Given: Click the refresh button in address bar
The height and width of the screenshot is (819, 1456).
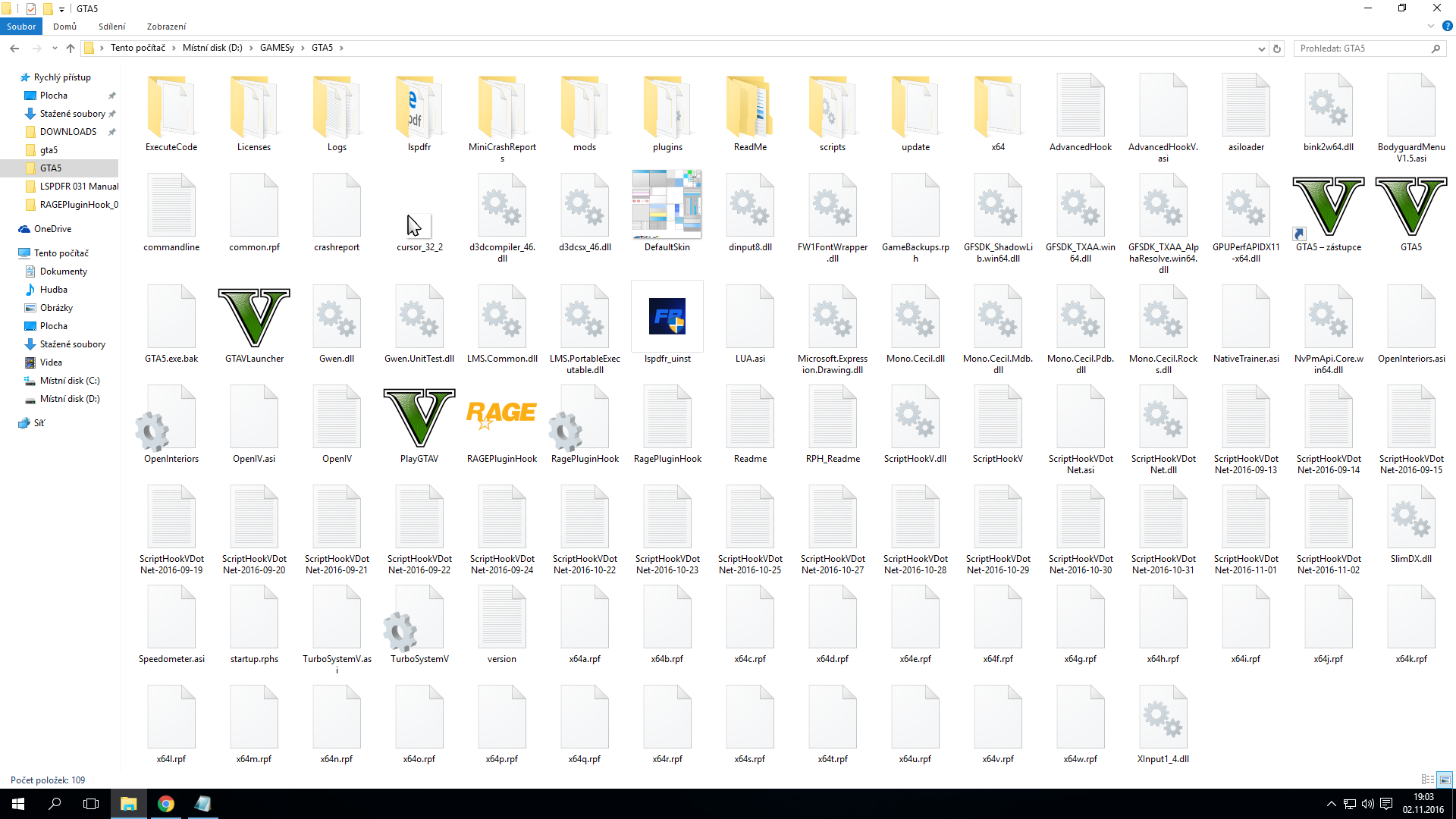Looking at the screenshot, I should pos(1277,49).
